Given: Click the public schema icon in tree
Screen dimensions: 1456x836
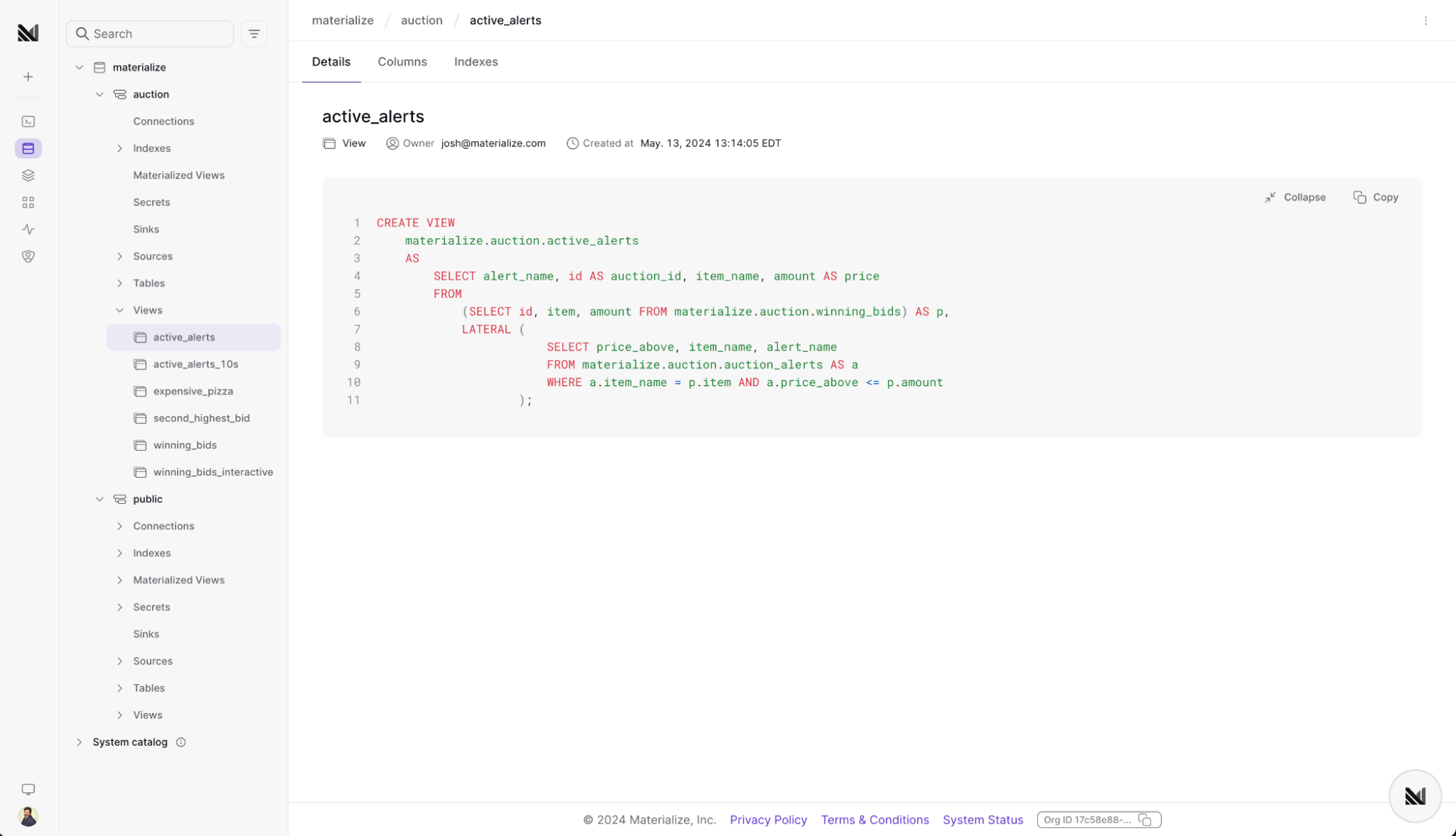Looking at the screenshot, I should pyautogui.click(x=120, y=499).
